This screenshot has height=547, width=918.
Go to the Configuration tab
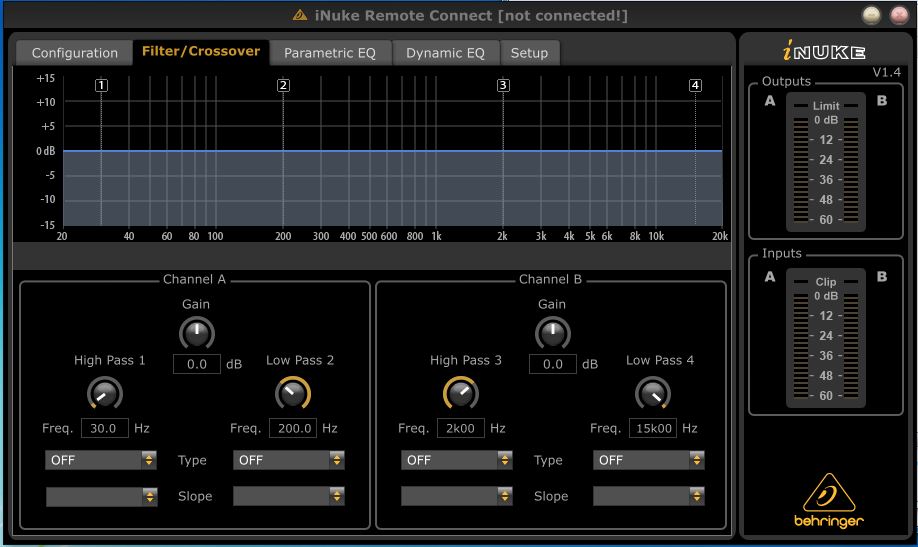(74, 53)
